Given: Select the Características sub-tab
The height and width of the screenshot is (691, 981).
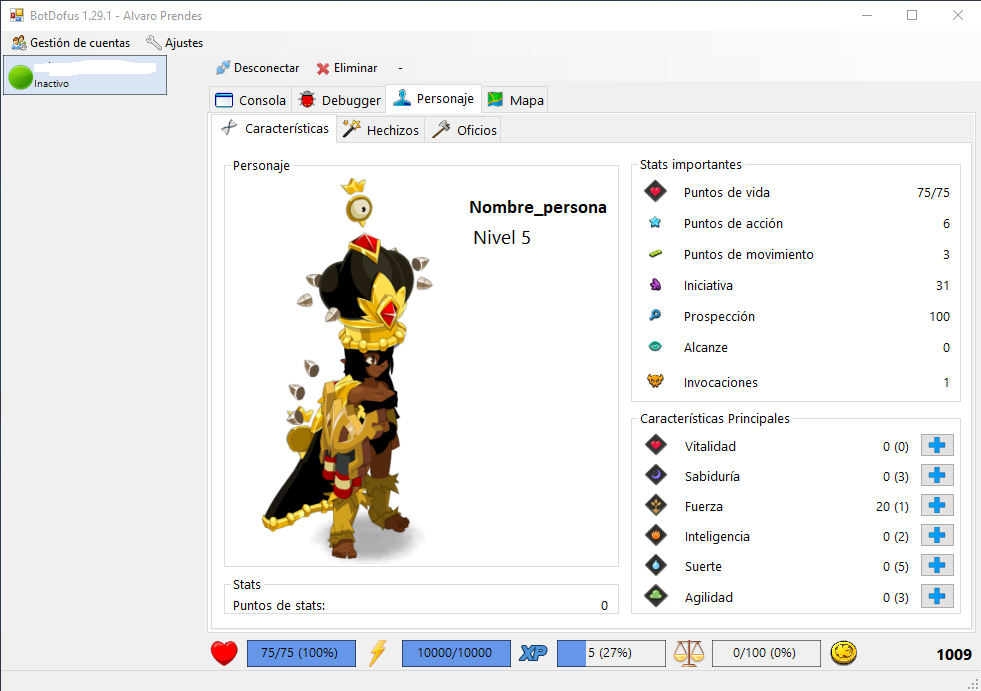Looking at the screenshot, I should 274,128.
